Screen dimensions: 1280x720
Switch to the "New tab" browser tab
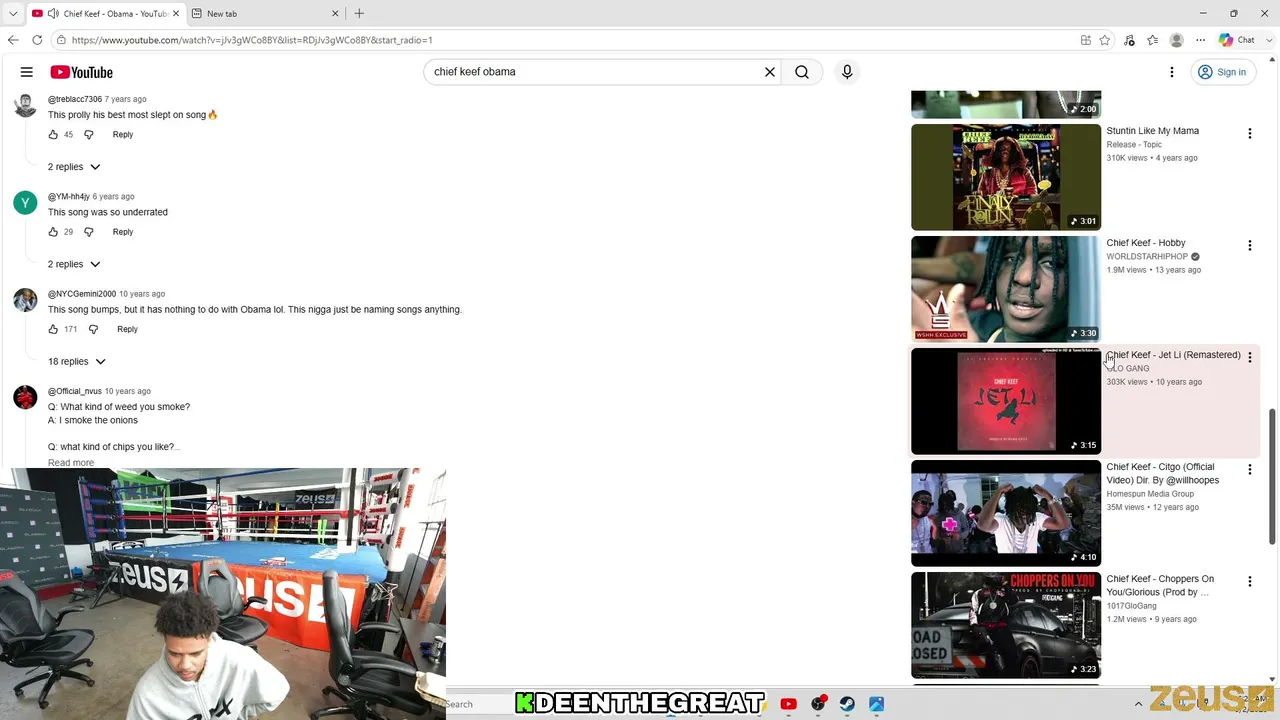point(265,14)
